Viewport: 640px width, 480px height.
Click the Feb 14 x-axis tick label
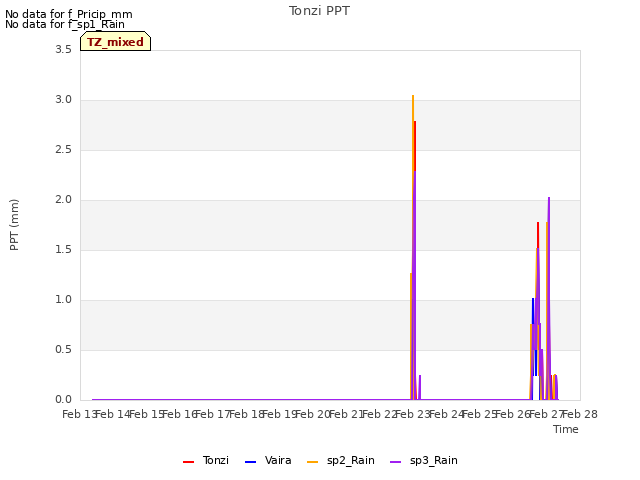pos(113,415)
